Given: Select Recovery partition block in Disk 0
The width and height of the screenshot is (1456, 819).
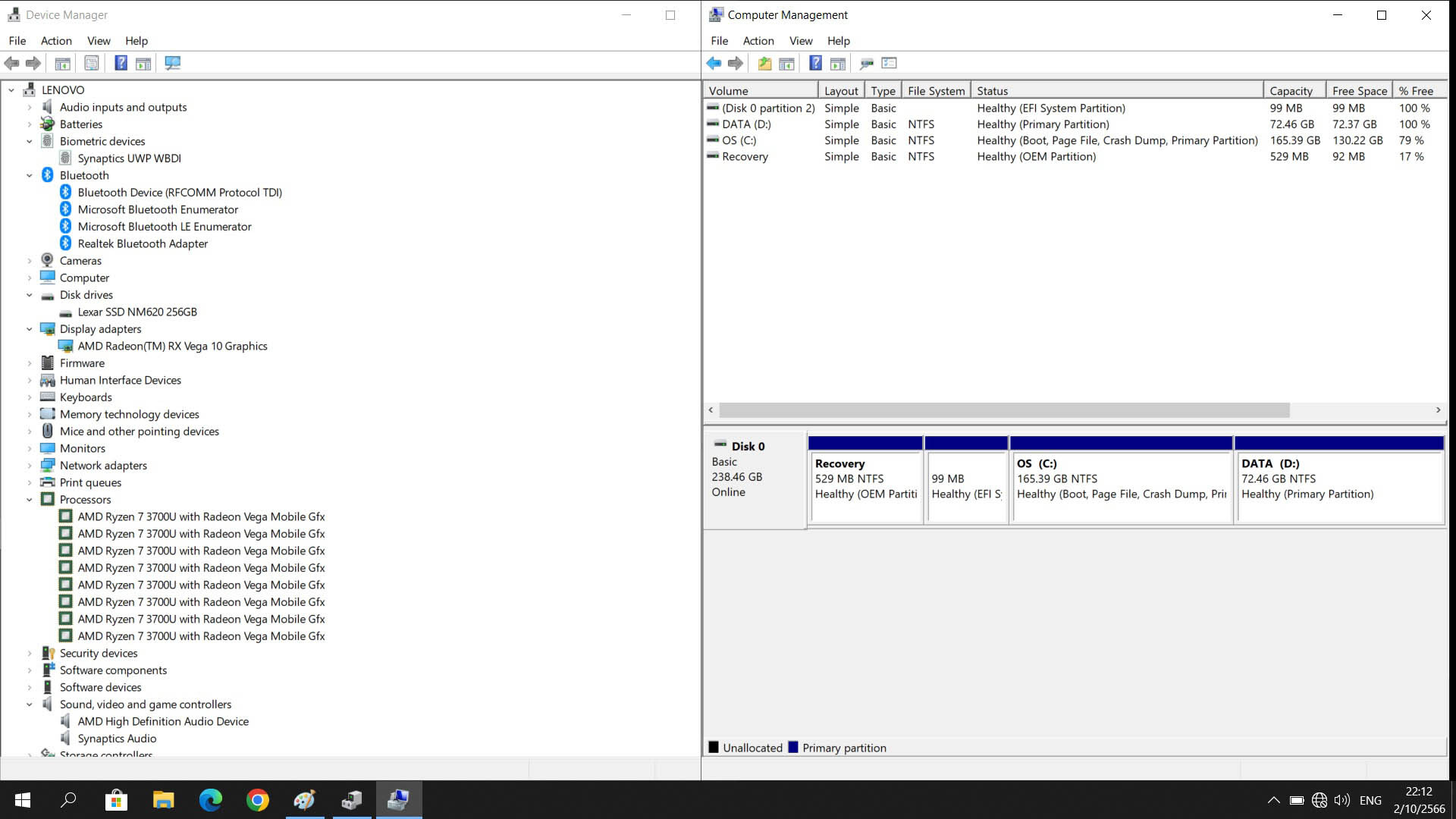Looking at the screenshot, I should [865, 481].
